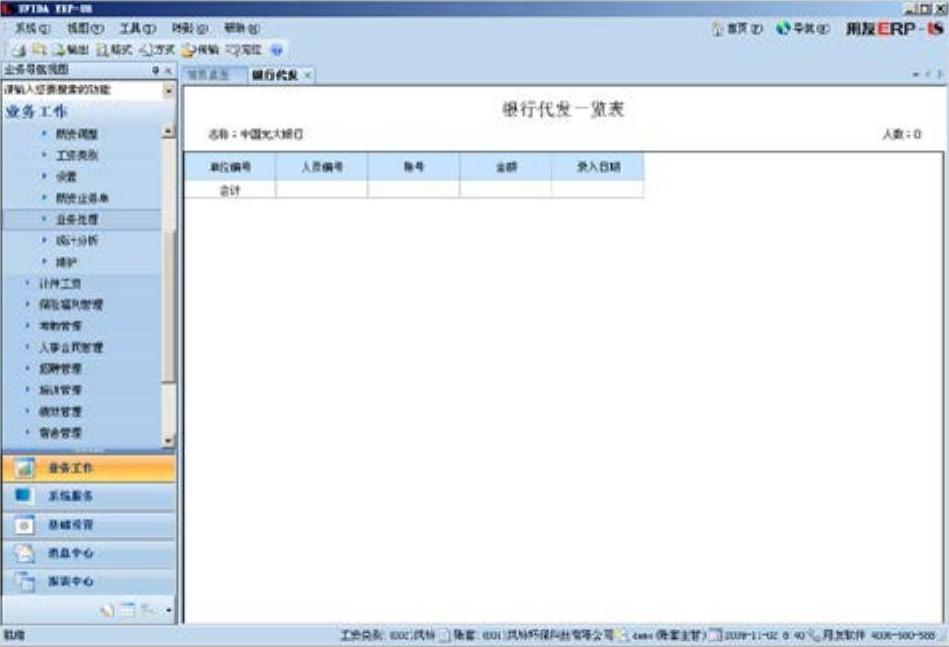
Task: Open the 视图 menu
Action: [85, 28]
